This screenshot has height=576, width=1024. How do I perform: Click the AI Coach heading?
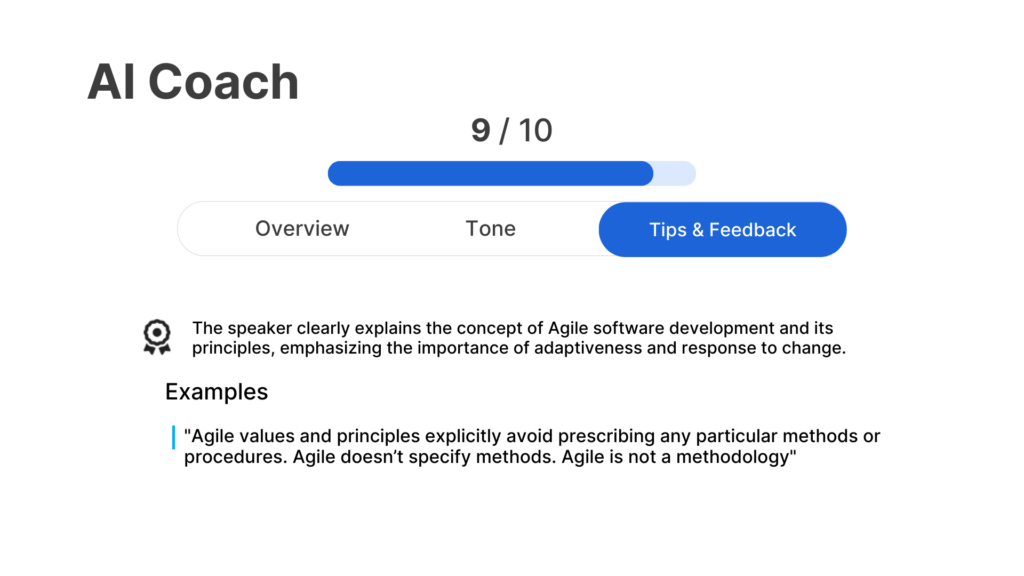tap(193, 82)
